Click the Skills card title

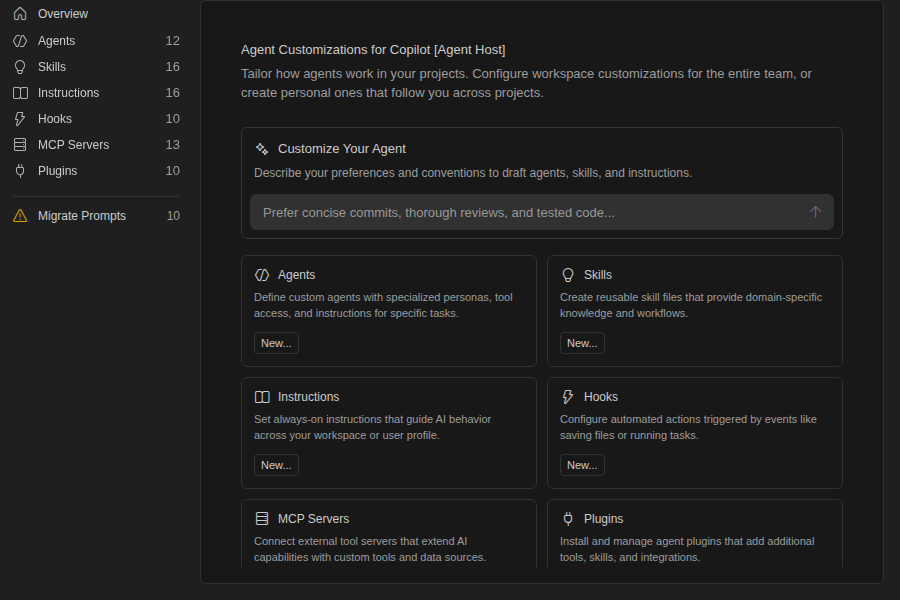point(598,275)
